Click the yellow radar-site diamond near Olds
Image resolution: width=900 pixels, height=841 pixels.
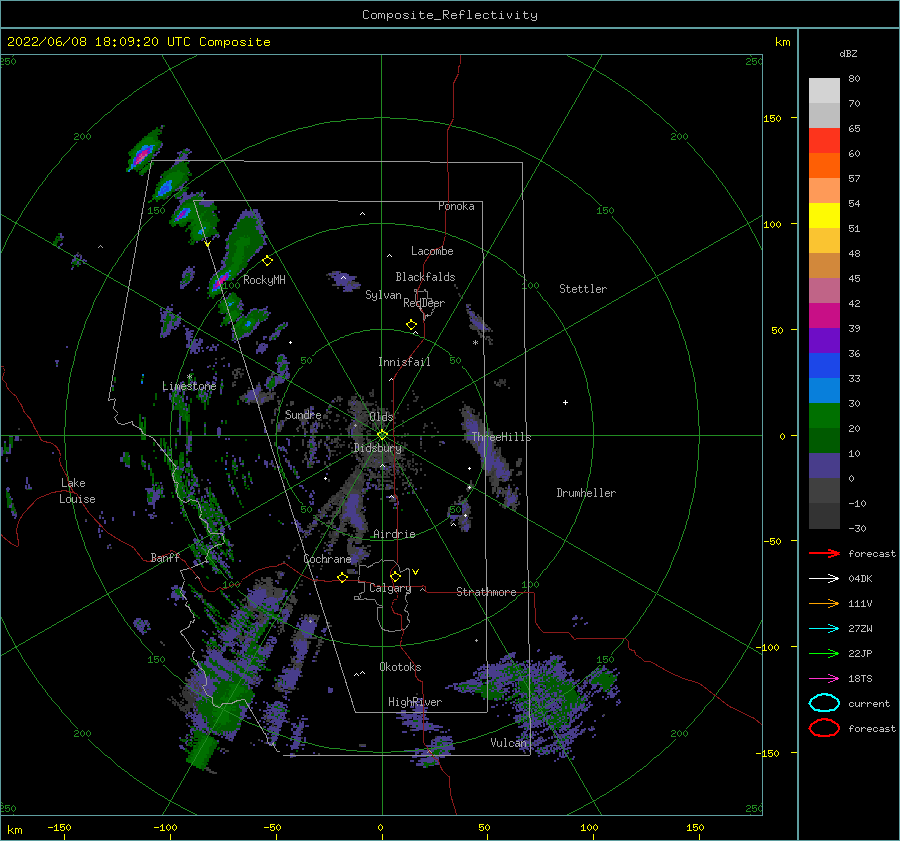[382, 435]
